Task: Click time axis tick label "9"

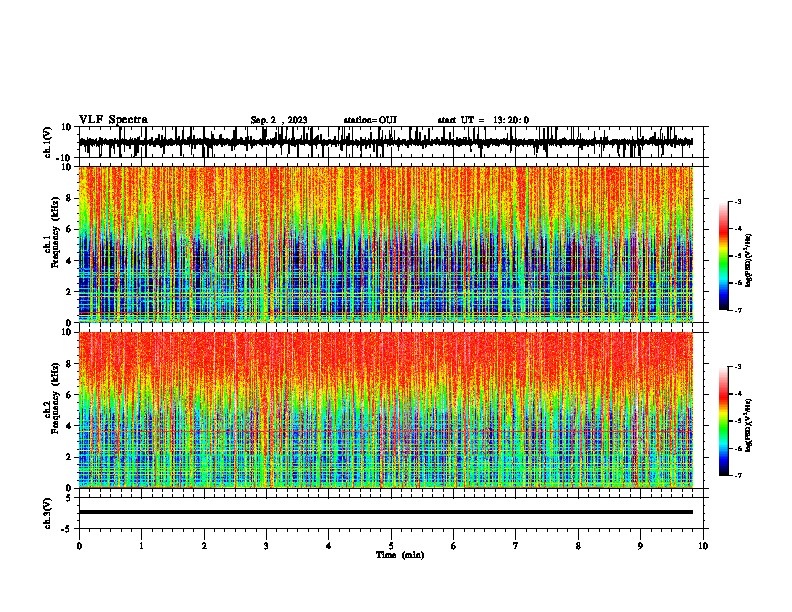Action: 640,546
